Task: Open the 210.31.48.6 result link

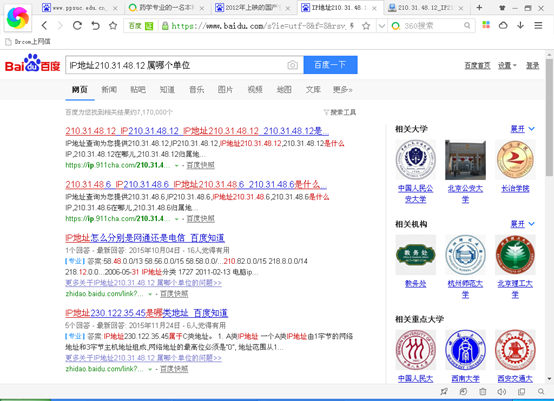Action: point(196,184)
